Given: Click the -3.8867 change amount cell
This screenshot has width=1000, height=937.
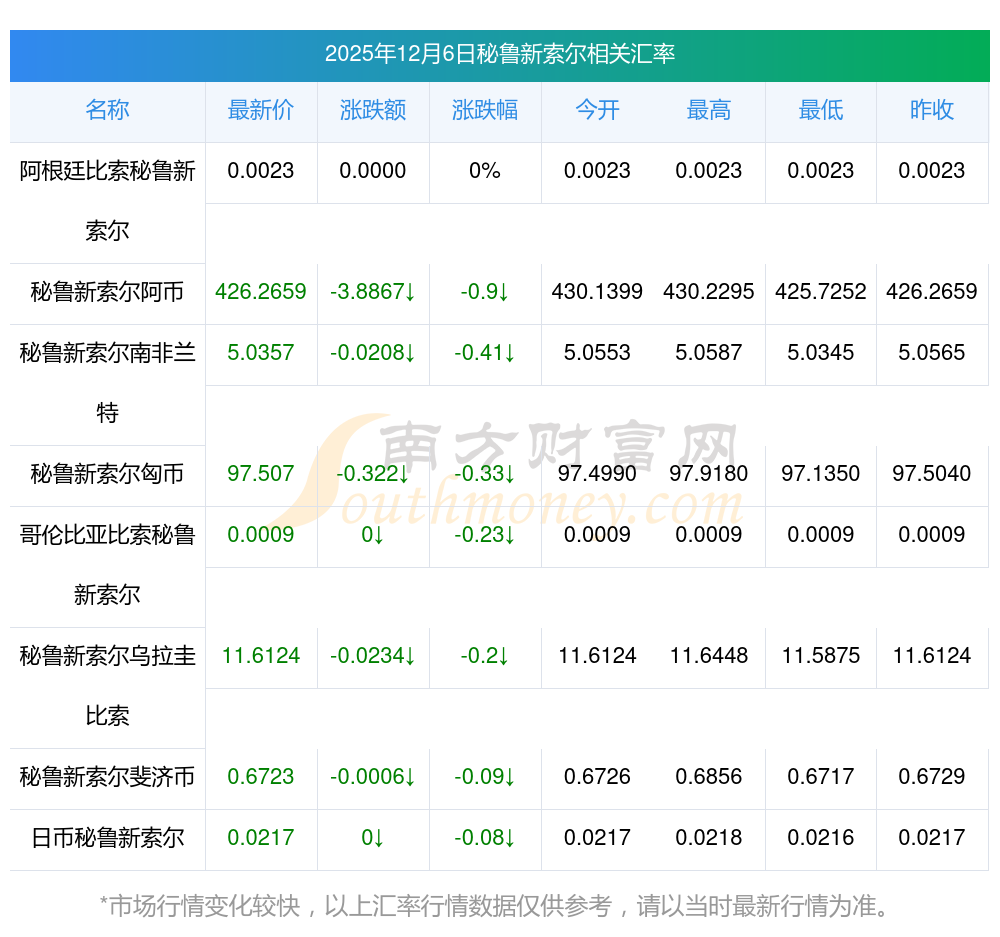Looking at the screenshot, I should pos(373,292).
